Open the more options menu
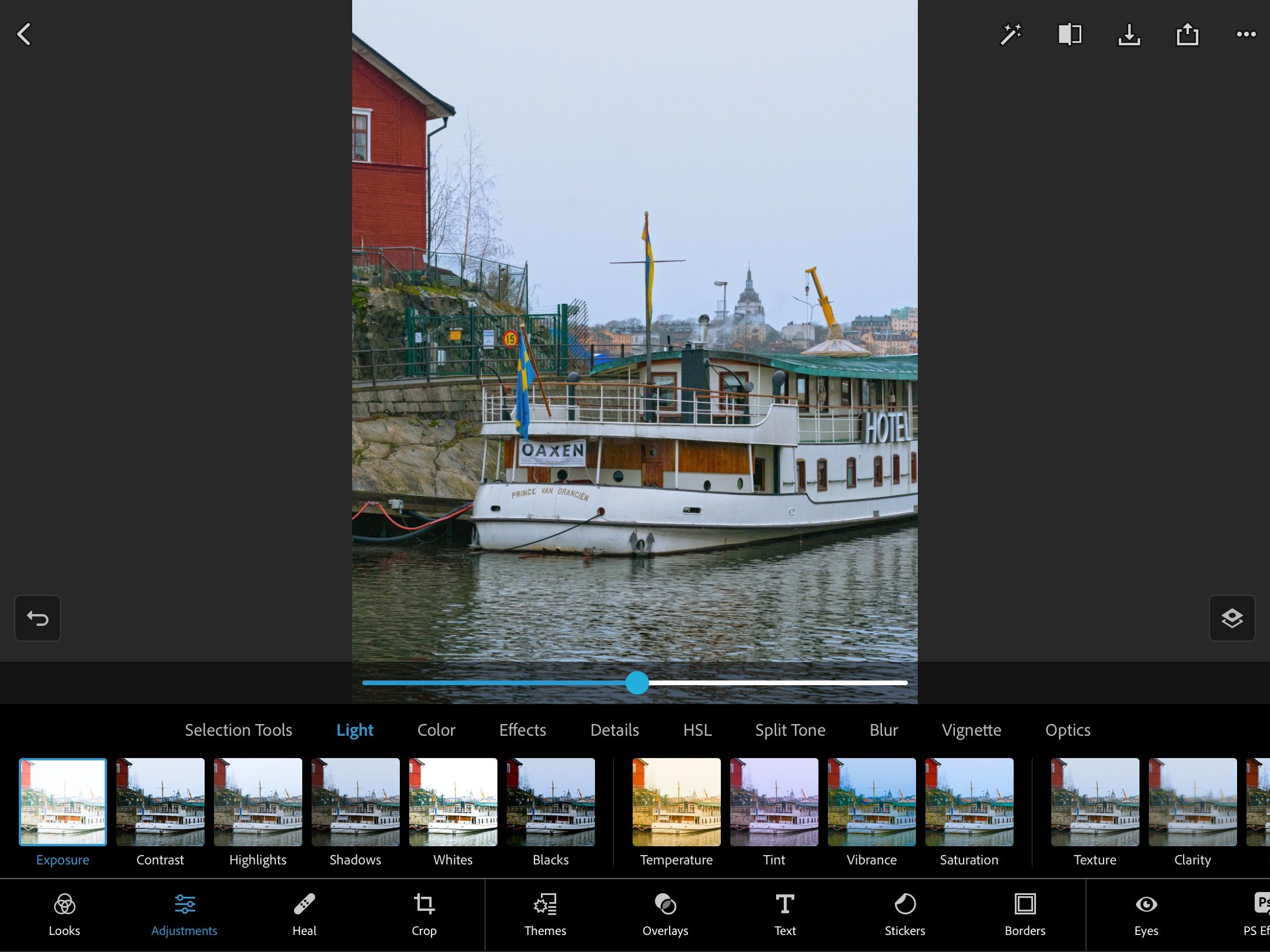Image resolution: width=1270 pixels, height=952 pixels. coord(1245,34)
